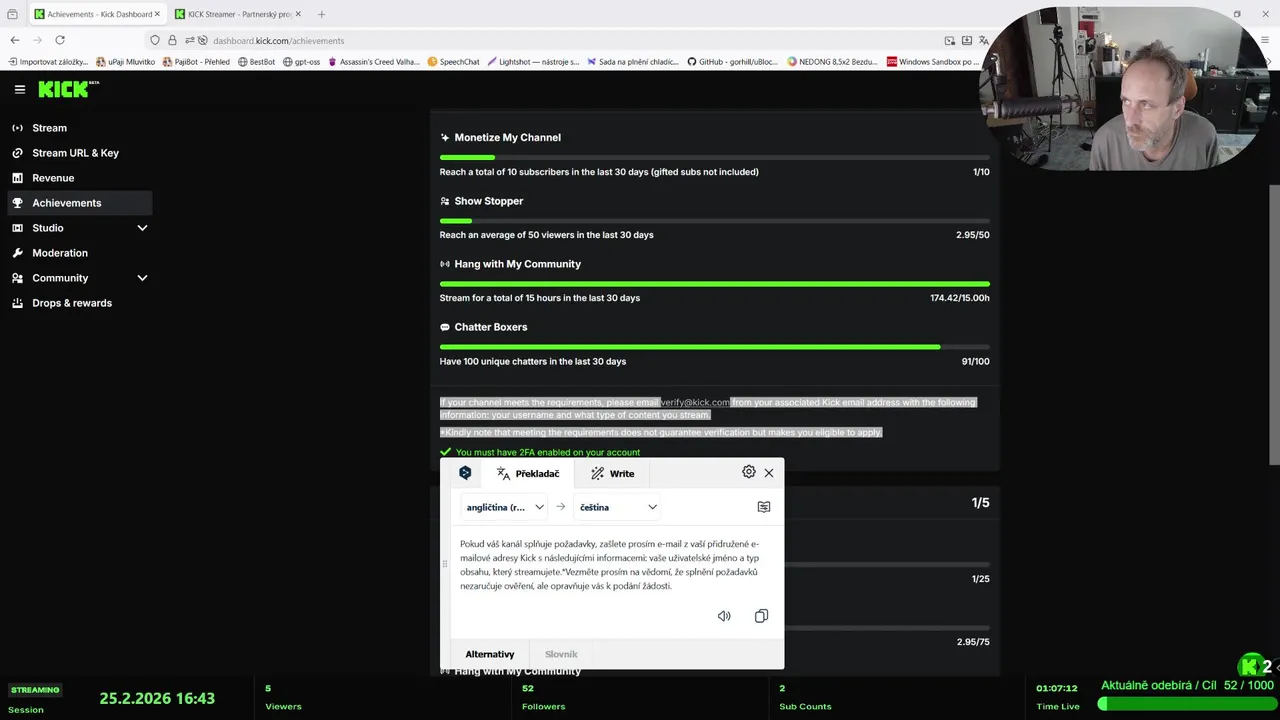This screenshot has height=720, width=1280.
Task: Open the GitHub gorhill/uBlock bookmark
Action: pos(732,62)
